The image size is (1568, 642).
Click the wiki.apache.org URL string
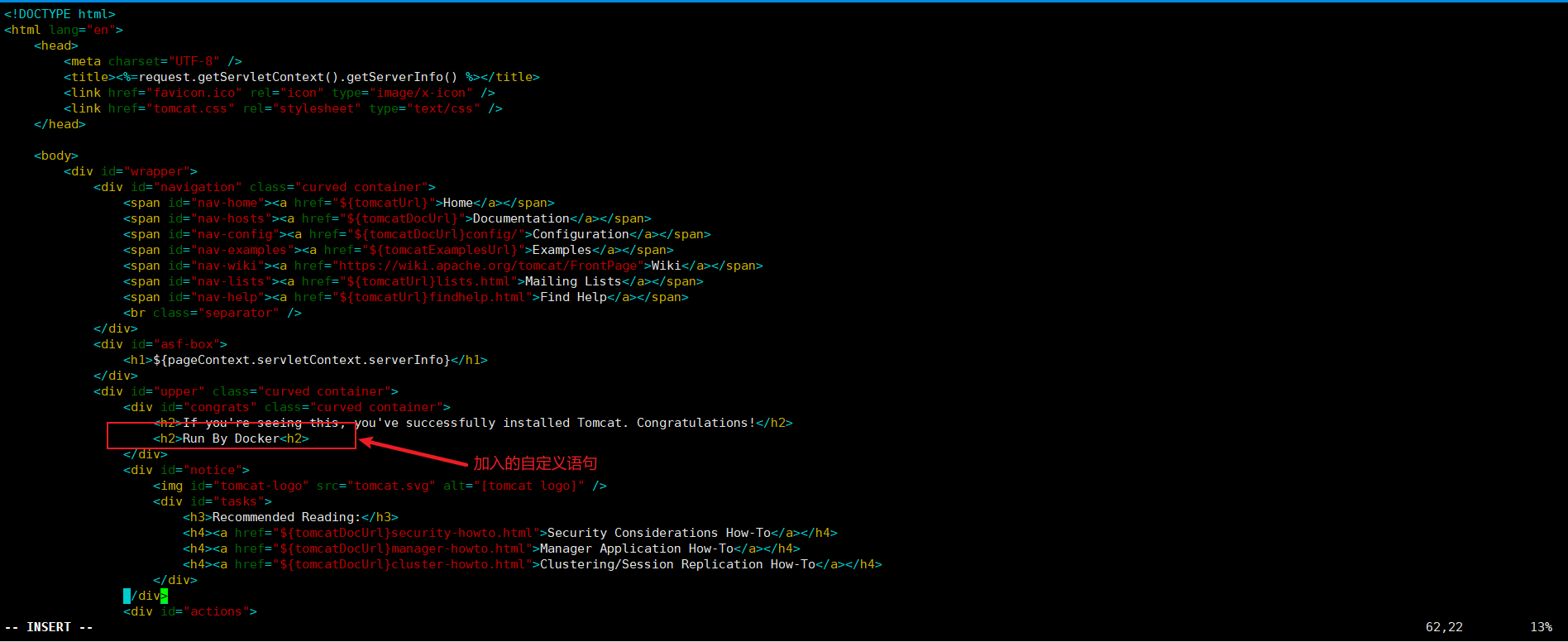488,266
